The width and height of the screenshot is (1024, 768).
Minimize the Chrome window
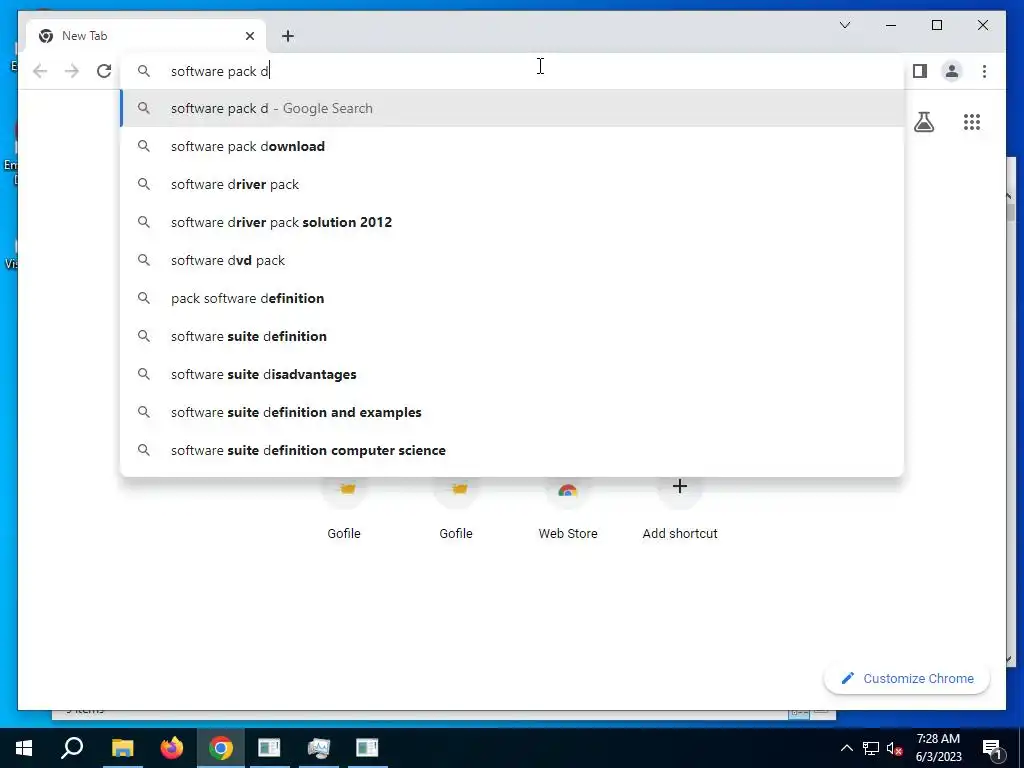[891, 25]
